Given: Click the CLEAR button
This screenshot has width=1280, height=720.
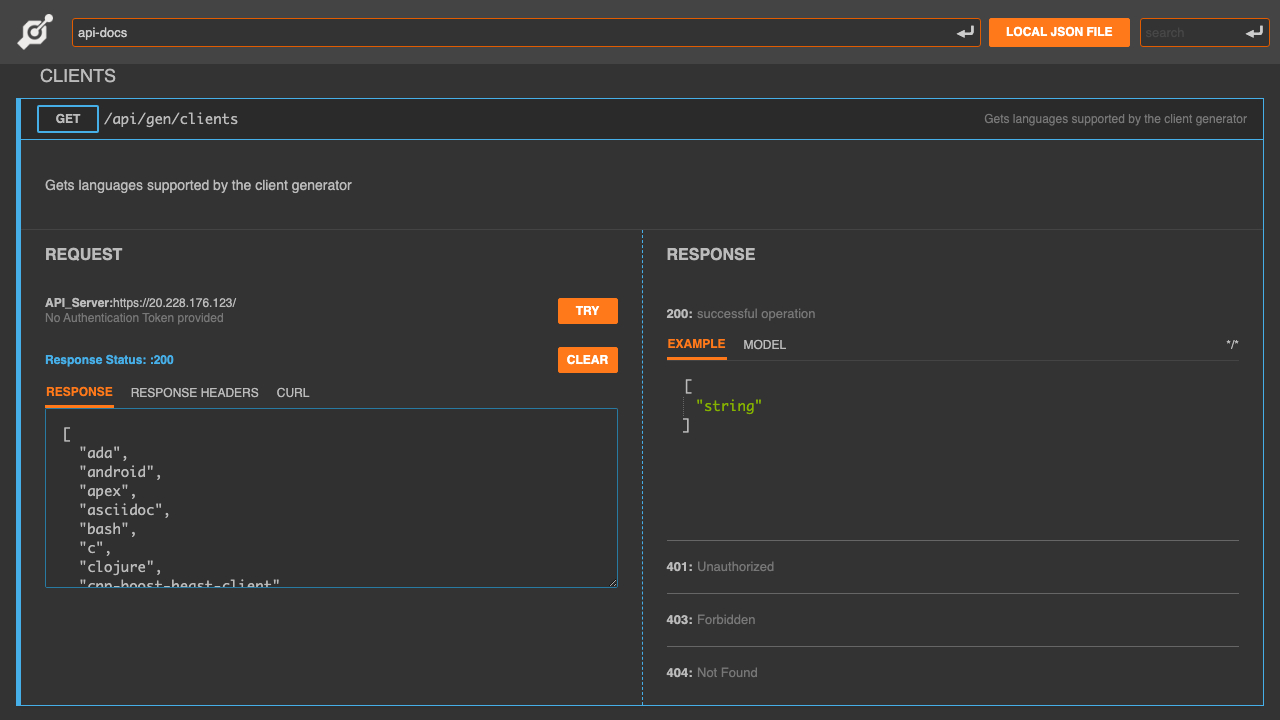Looking at the screenshot, I should (x=588, y=360).
